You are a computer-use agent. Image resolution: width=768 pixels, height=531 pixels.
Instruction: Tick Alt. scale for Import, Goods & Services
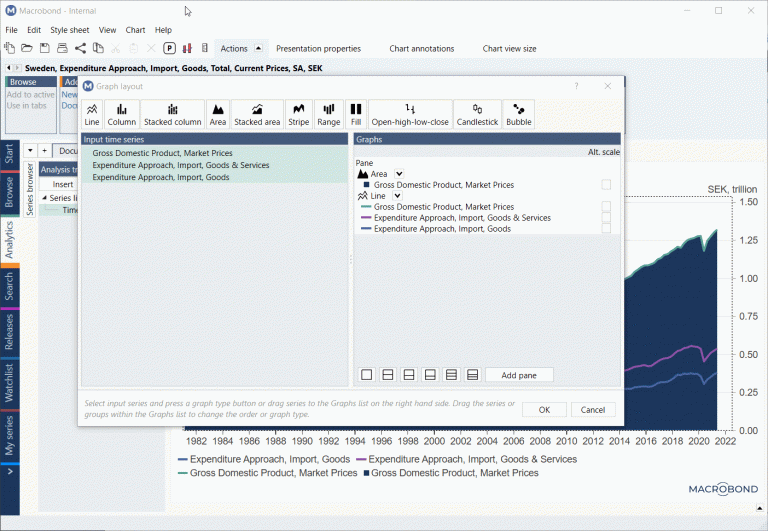pyautogui.click(x=606, y=217)
